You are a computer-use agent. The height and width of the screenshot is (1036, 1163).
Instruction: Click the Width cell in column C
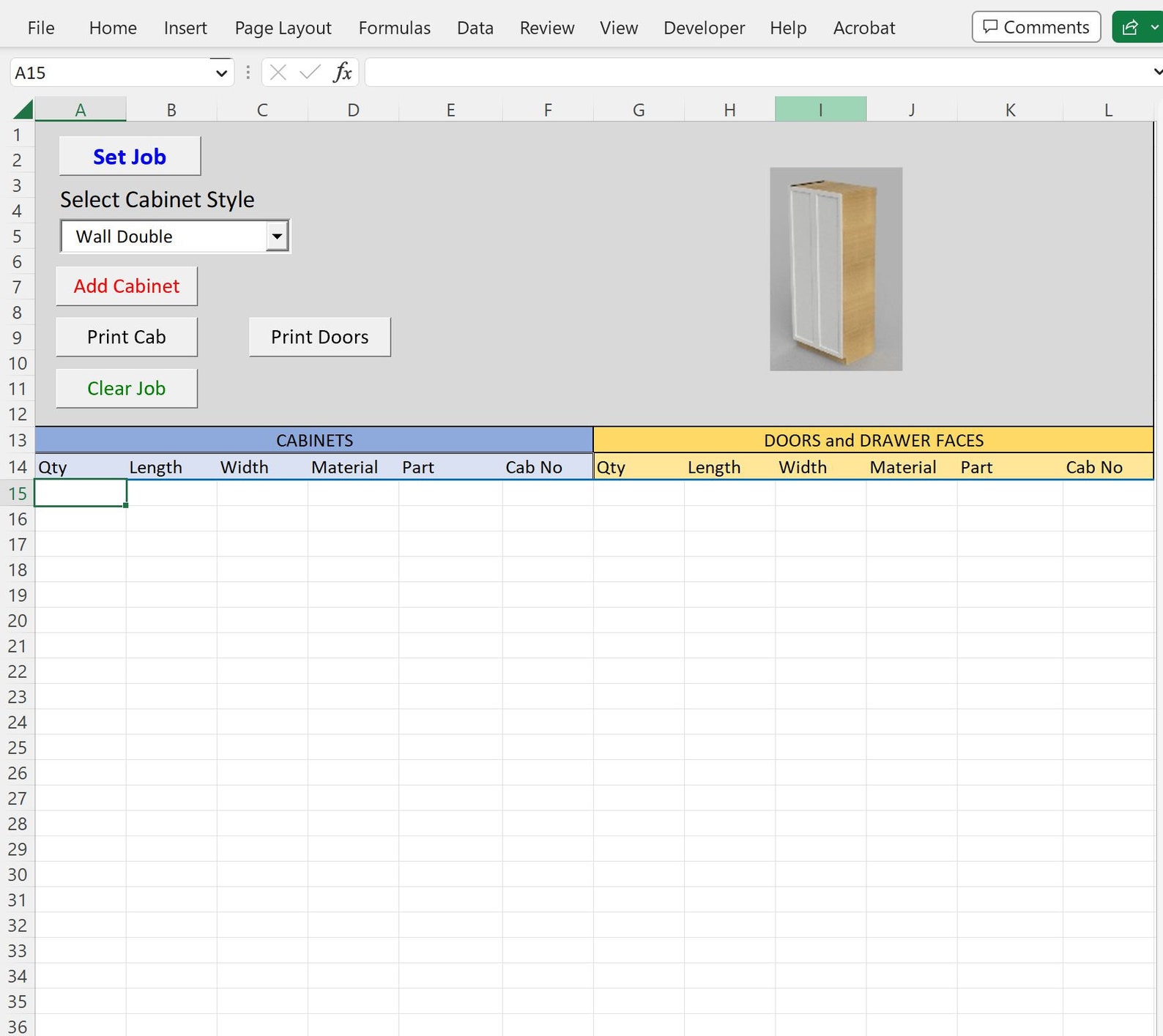point(262,467)
